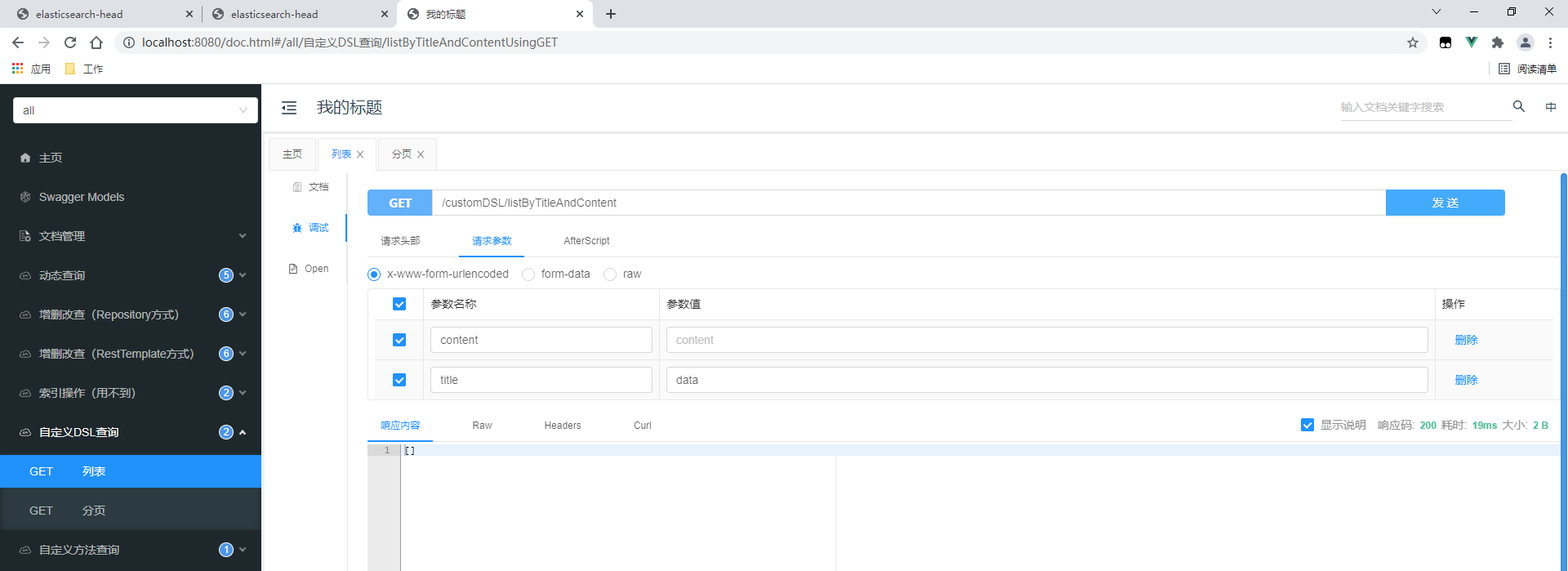Select the form-data radio button
Viewport: 1568px width, 571px height.
point(528,274)
